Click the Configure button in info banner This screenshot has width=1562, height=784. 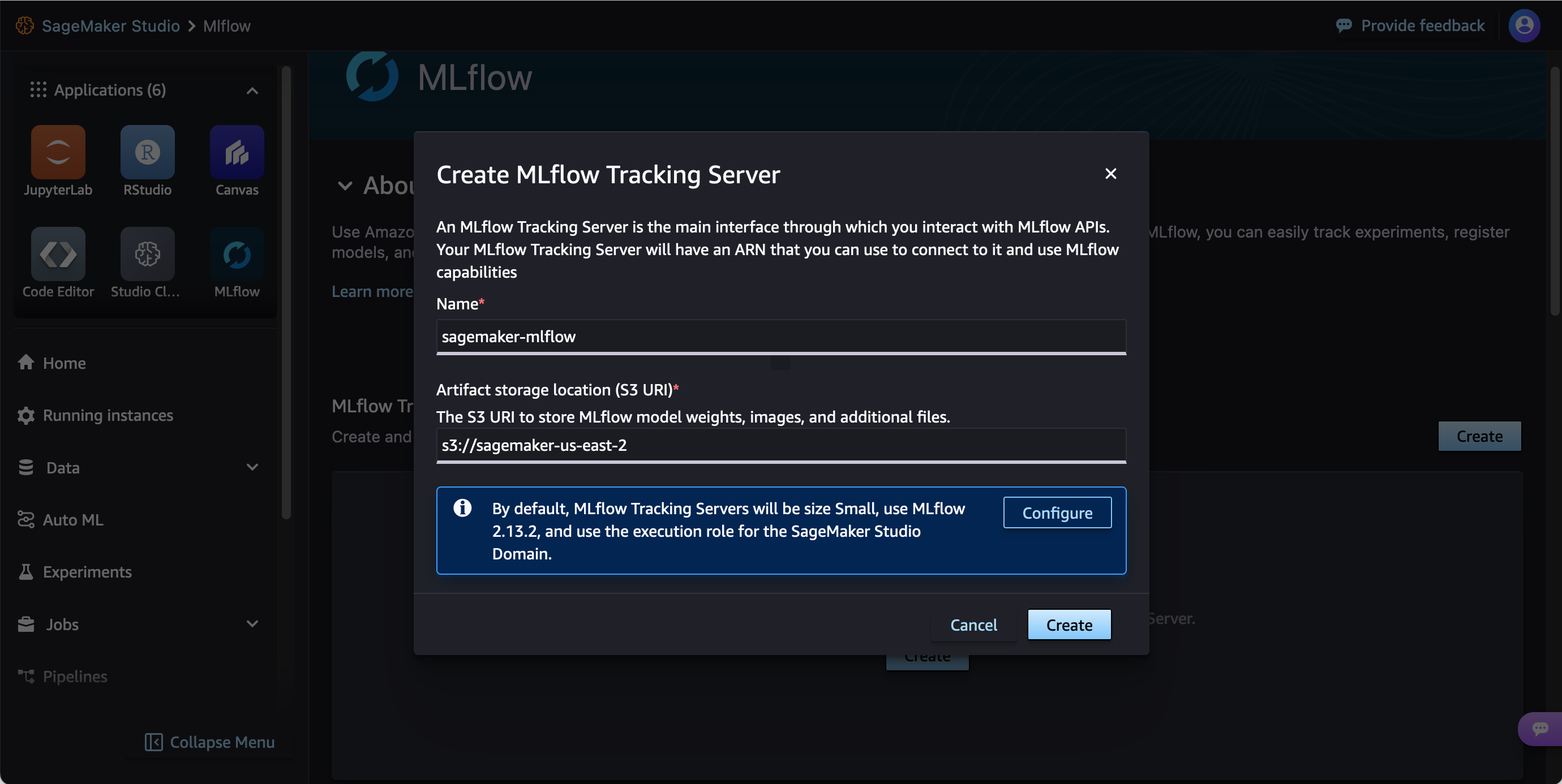1057,512
